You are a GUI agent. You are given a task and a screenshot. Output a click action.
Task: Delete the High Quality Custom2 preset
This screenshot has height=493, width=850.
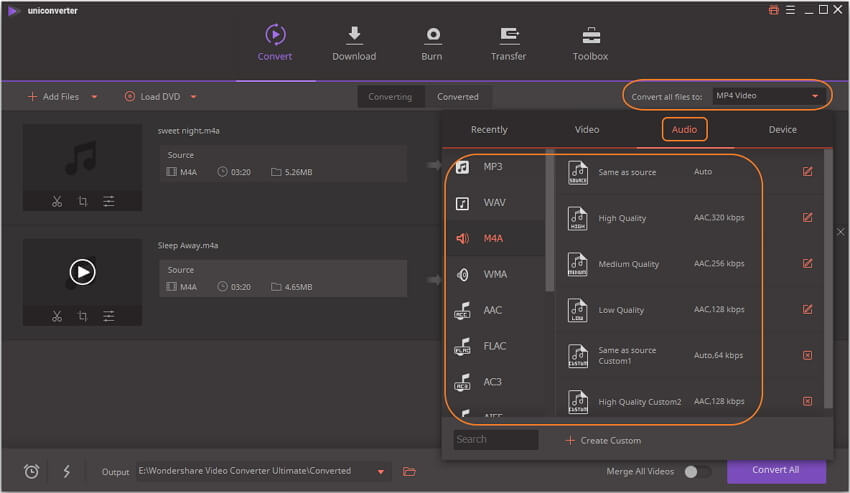pos(807,401)
